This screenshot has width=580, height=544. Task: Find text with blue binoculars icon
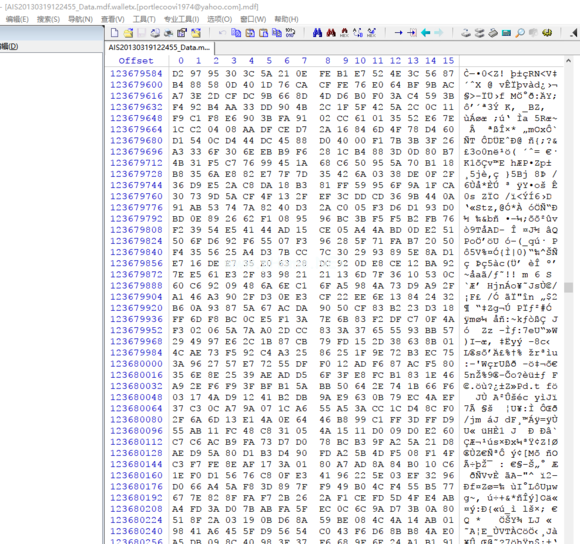(x=317, y=33)
